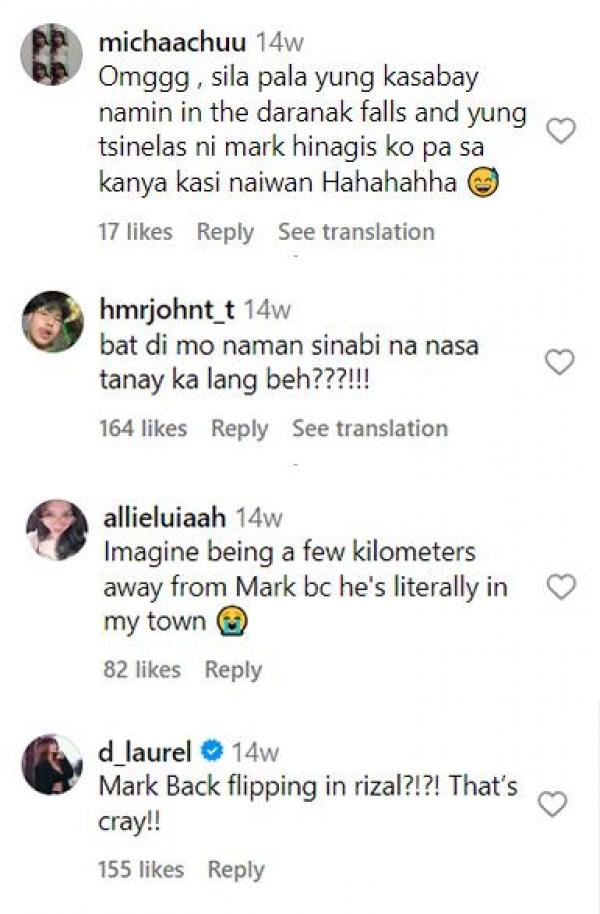Show the 17 likes list
This screenshot has width=600, height=914.
click(x=135, y=232)
